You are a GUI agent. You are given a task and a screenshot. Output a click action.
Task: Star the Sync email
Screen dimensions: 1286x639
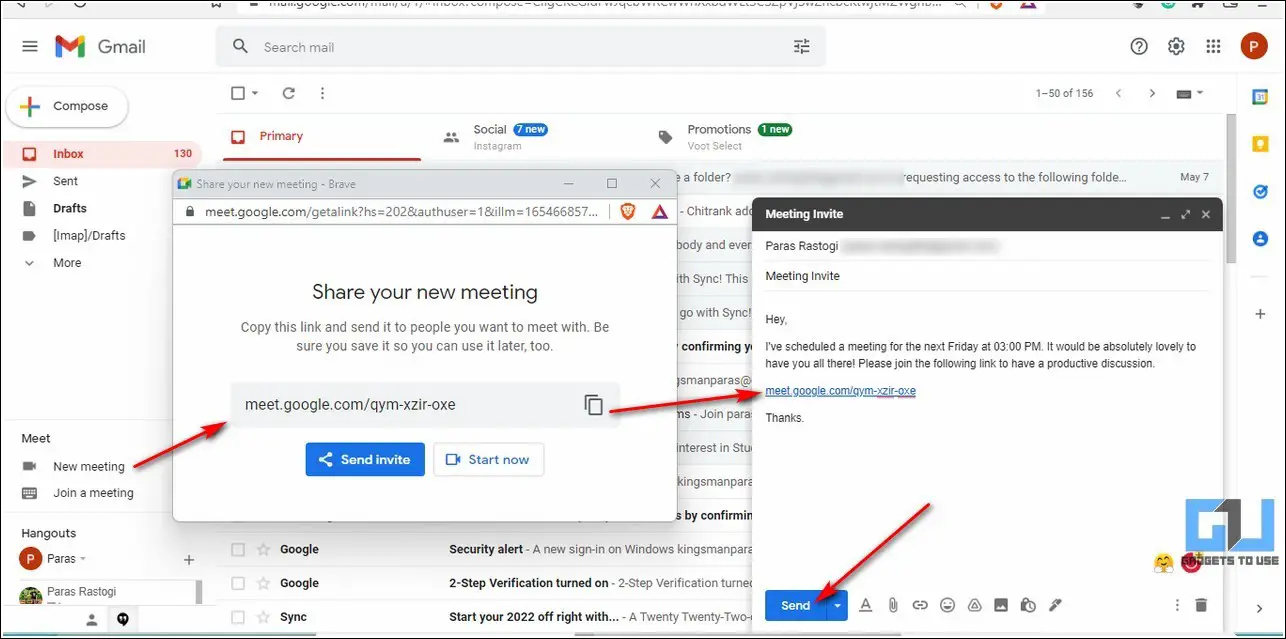[264, 617]
